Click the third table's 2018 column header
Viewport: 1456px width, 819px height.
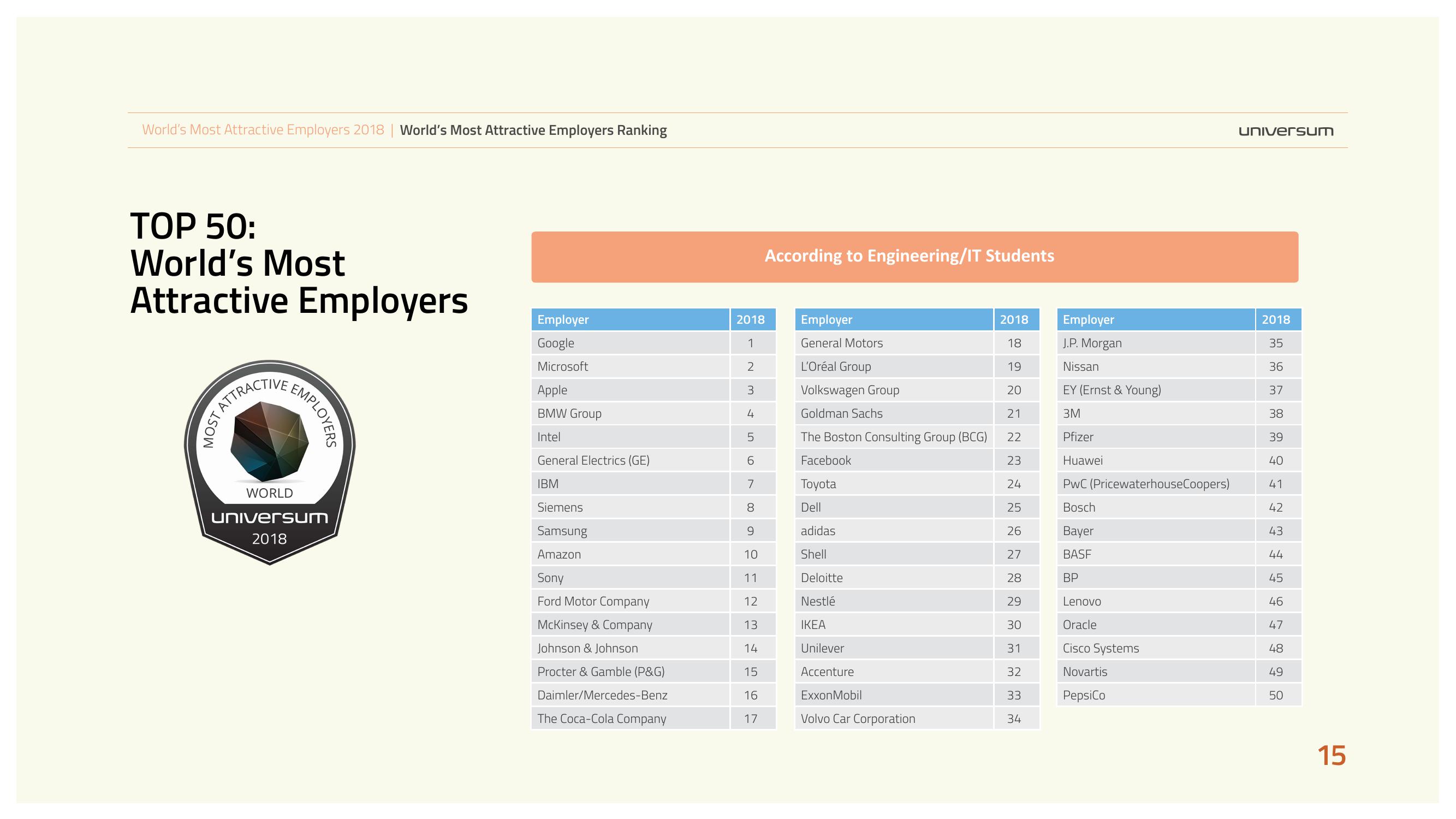[x=1276, y=320]
